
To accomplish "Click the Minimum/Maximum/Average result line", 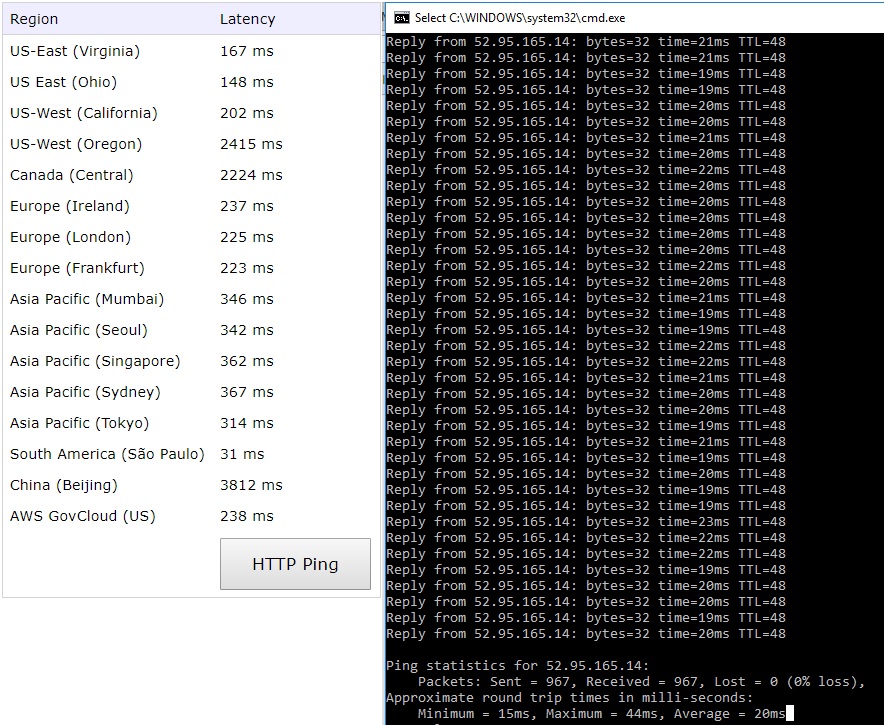I will click(x=600, y=714).
